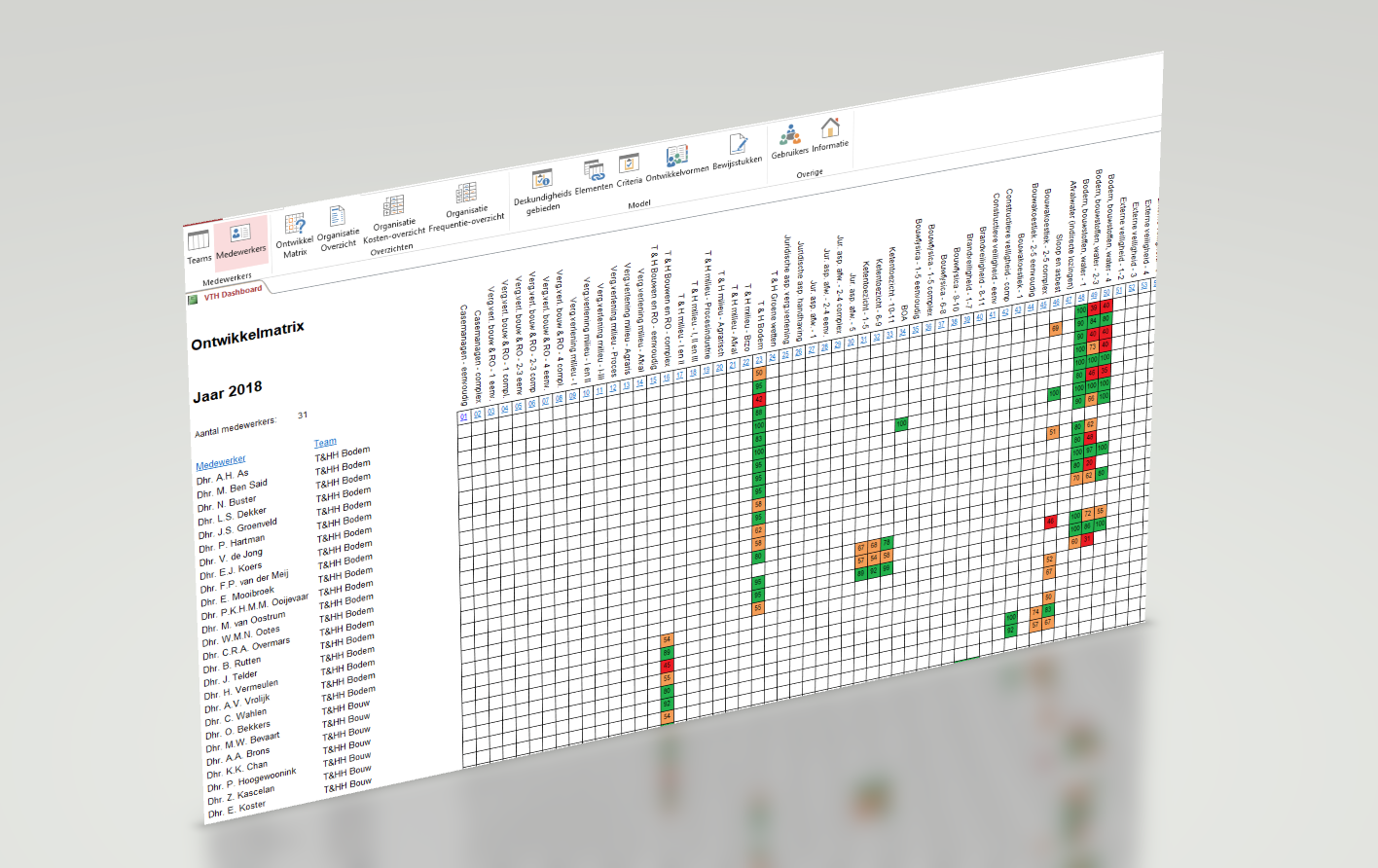Screen dimensions: 1378x868
Task: Open the Organisatie Frequentie-overzicht
Action: click(466, 194)
